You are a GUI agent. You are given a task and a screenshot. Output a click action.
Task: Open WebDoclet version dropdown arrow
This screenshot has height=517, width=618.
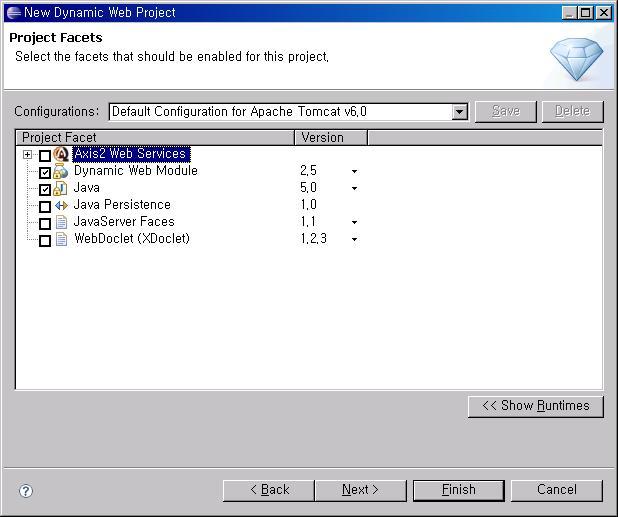pyautogui.click(x=354, y=239)
